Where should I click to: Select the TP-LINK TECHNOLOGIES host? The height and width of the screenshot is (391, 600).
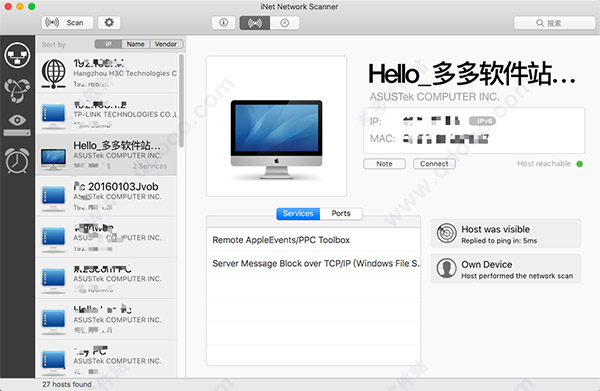(x=106, y=114)
